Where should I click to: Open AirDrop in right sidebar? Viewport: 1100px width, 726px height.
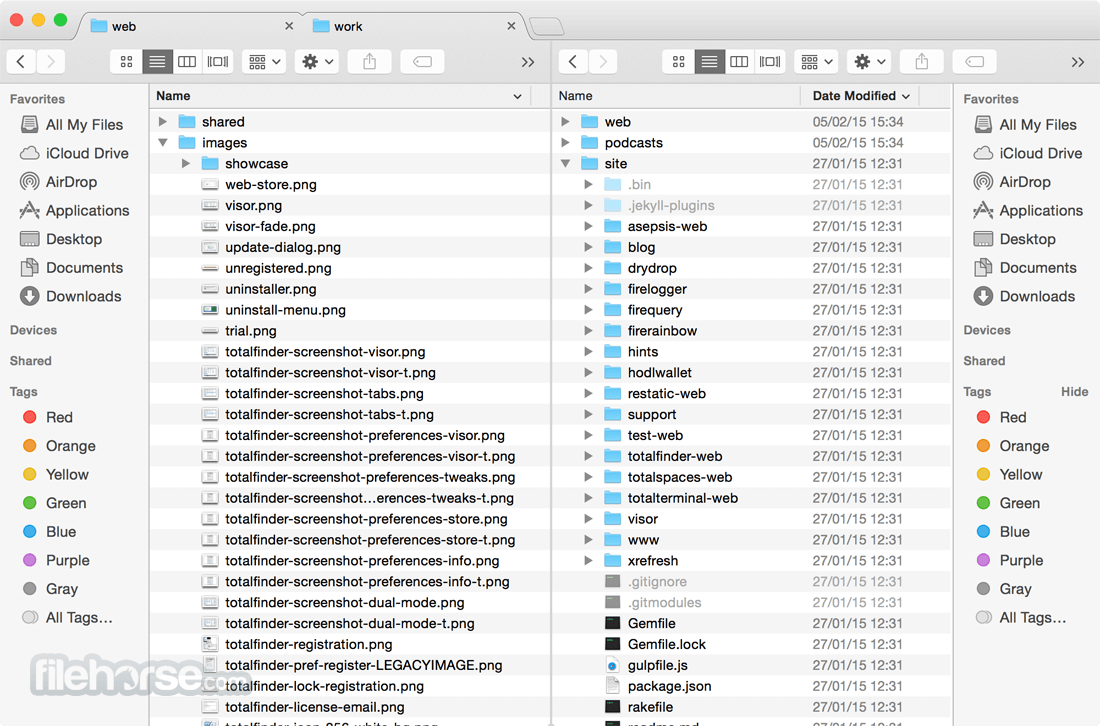click(1012, 182)
